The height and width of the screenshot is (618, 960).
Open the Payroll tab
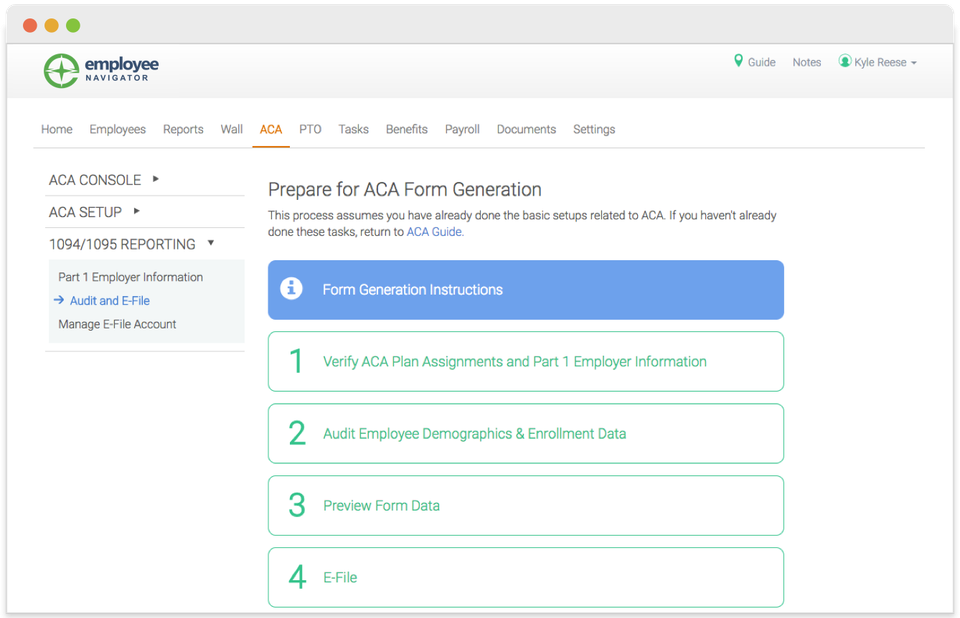pos(462,129)
